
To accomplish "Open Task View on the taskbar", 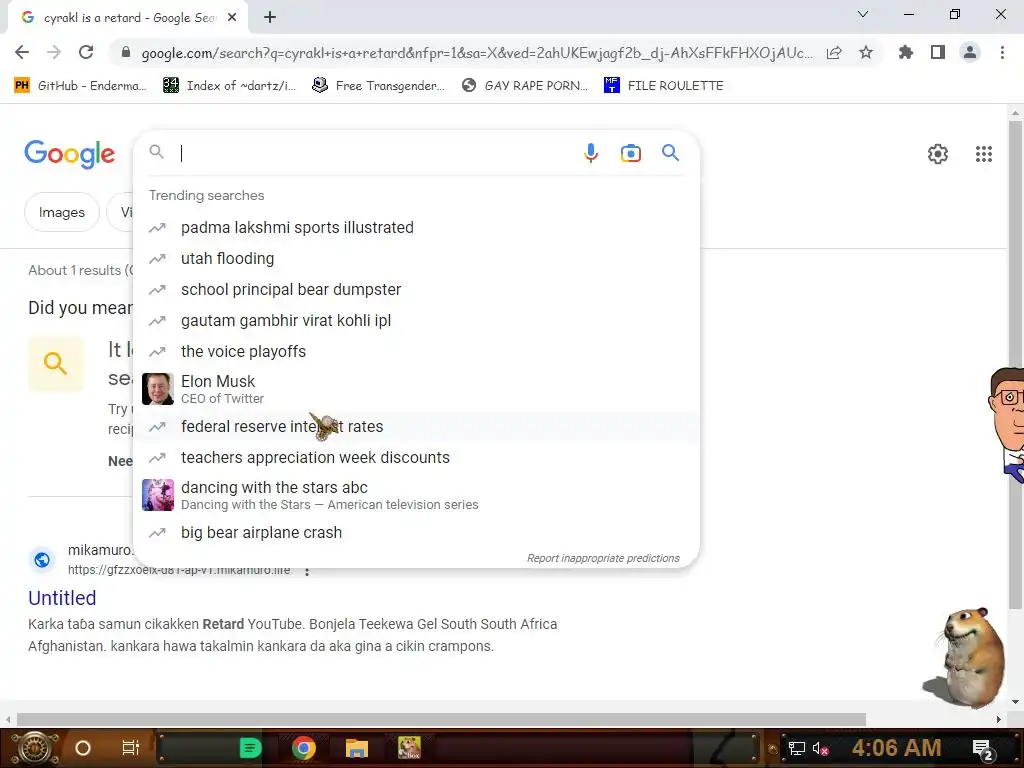I will point(131,748).
